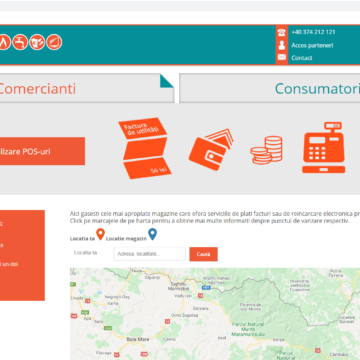Image resolution: width=360 pixels, height=360 pixels.
Task: Click the orange wallet icon
Action: pos(211,150)
